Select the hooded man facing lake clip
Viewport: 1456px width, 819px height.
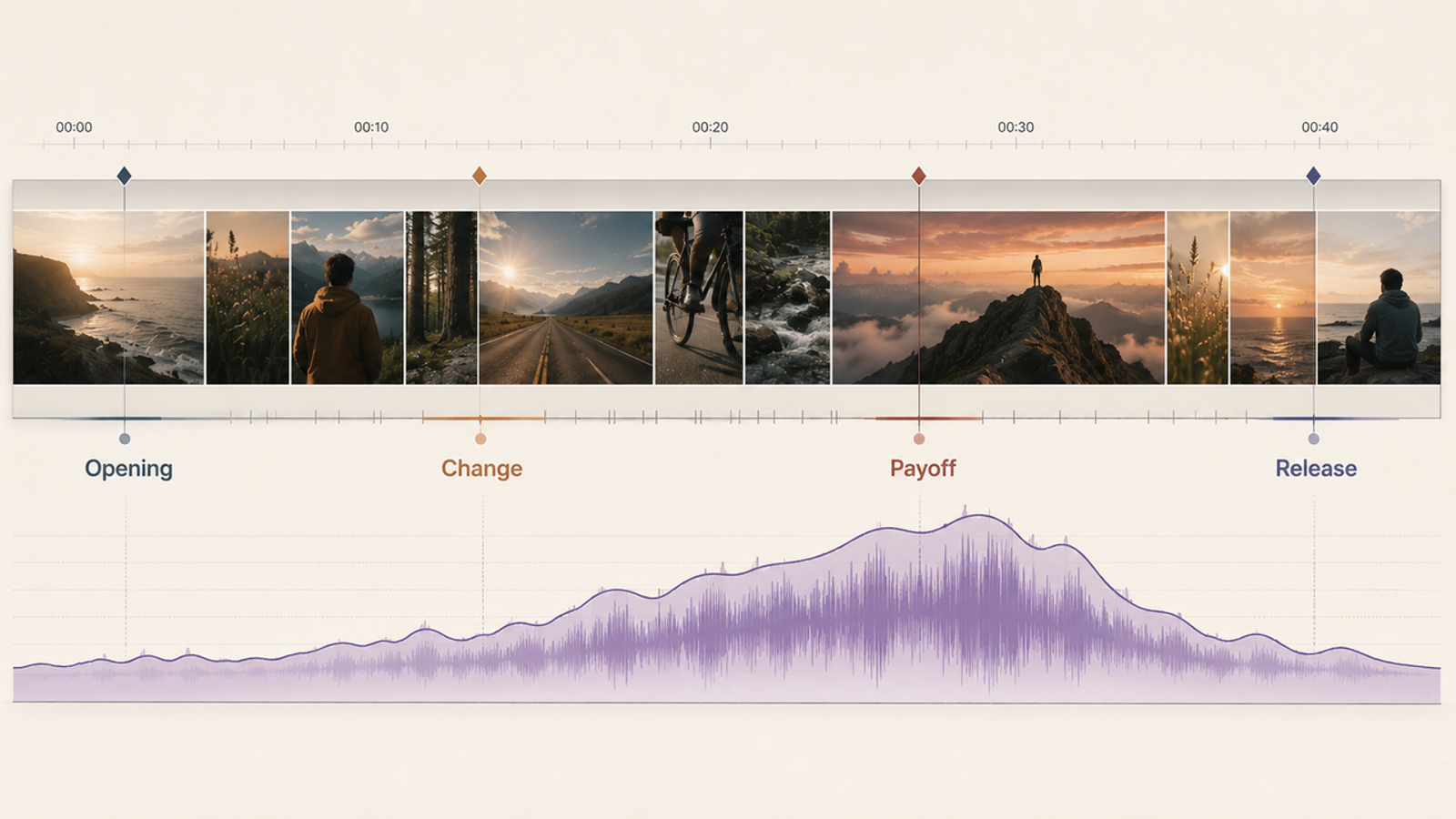[347, 298]
